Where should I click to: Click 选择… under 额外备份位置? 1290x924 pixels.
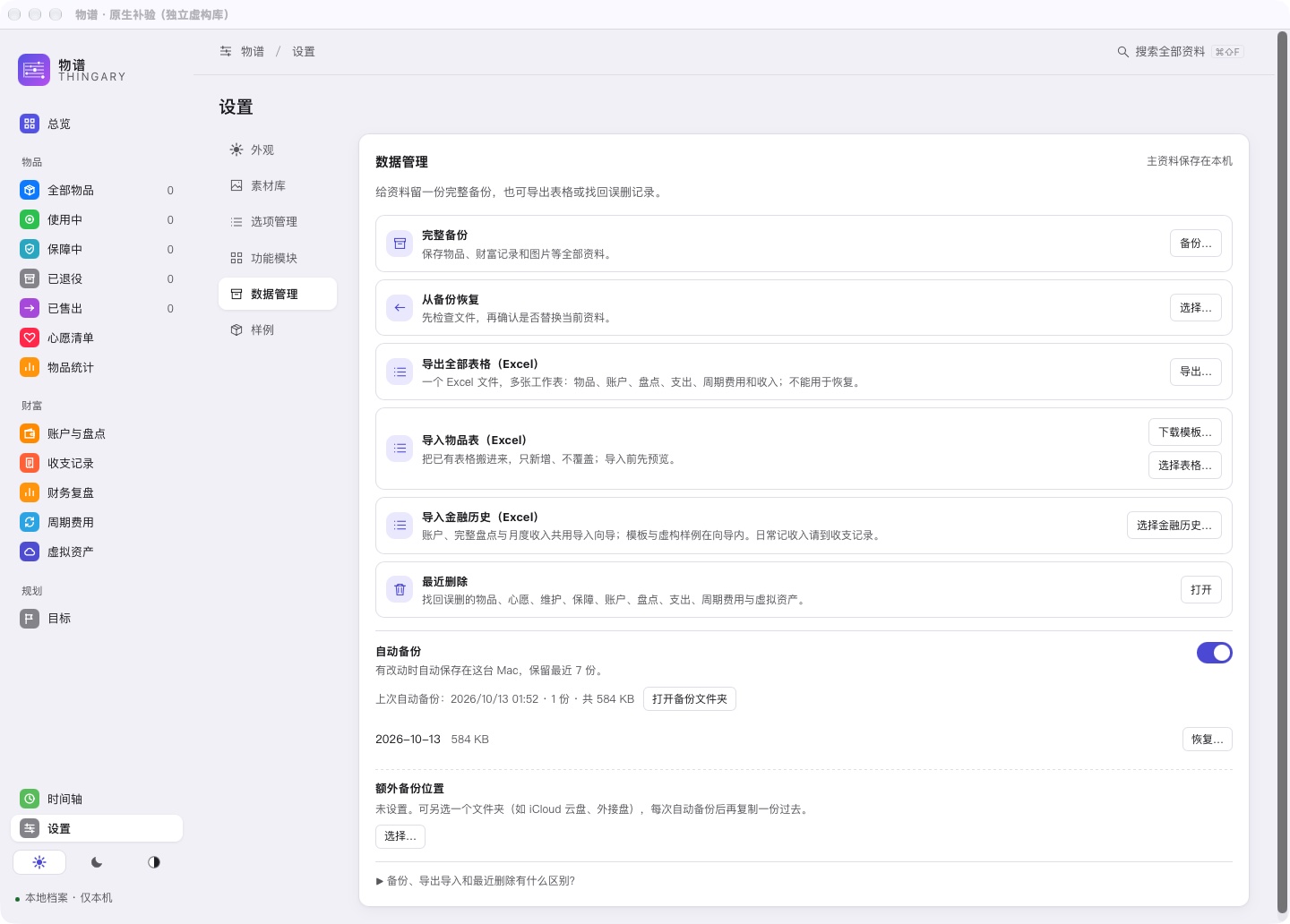(x=400, y=836)
